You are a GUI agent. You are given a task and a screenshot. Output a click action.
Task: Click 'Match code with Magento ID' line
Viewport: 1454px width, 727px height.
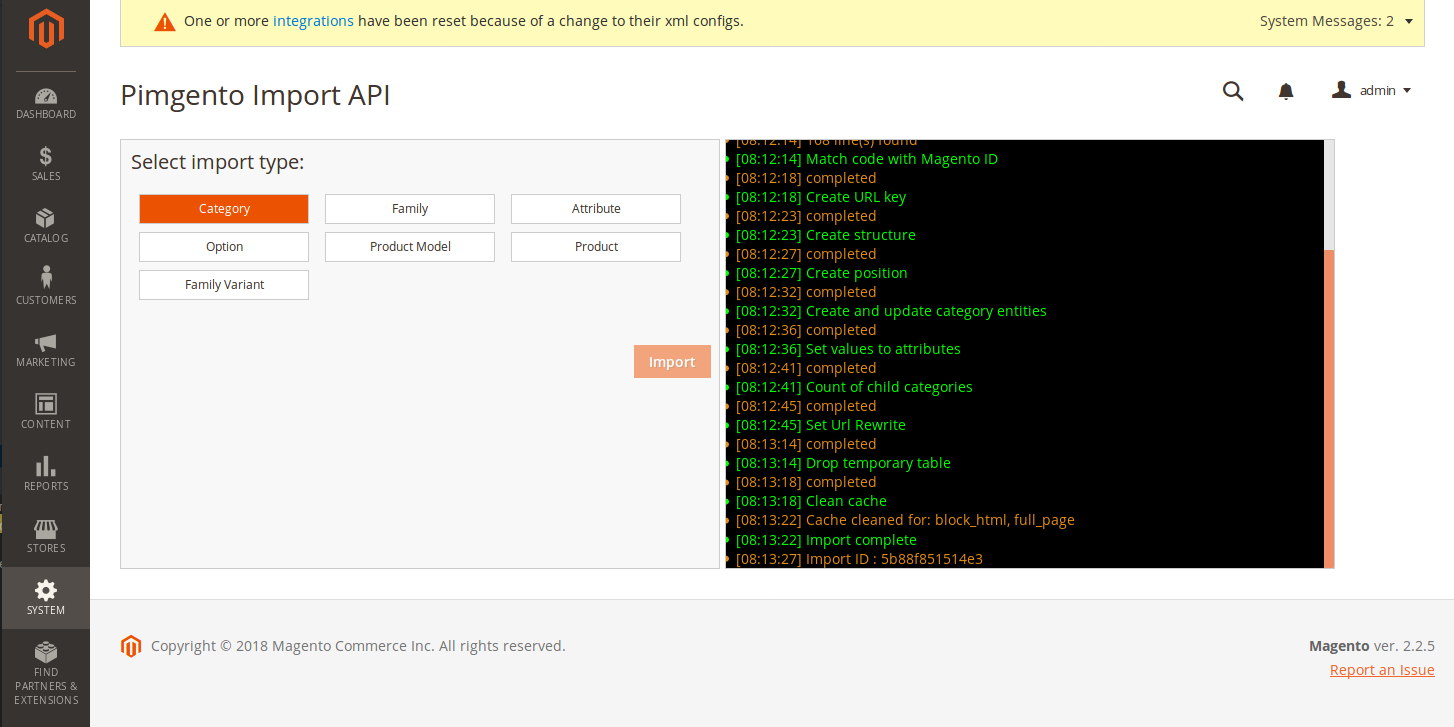(866, 159)
